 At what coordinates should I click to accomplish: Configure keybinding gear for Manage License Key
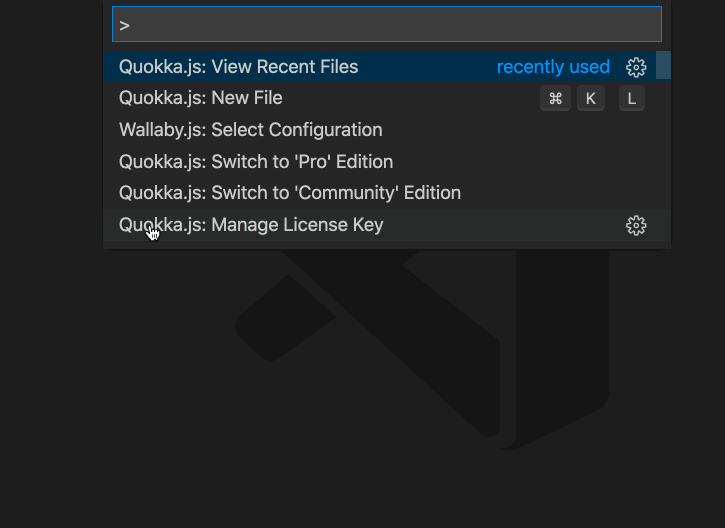point(636,225)
